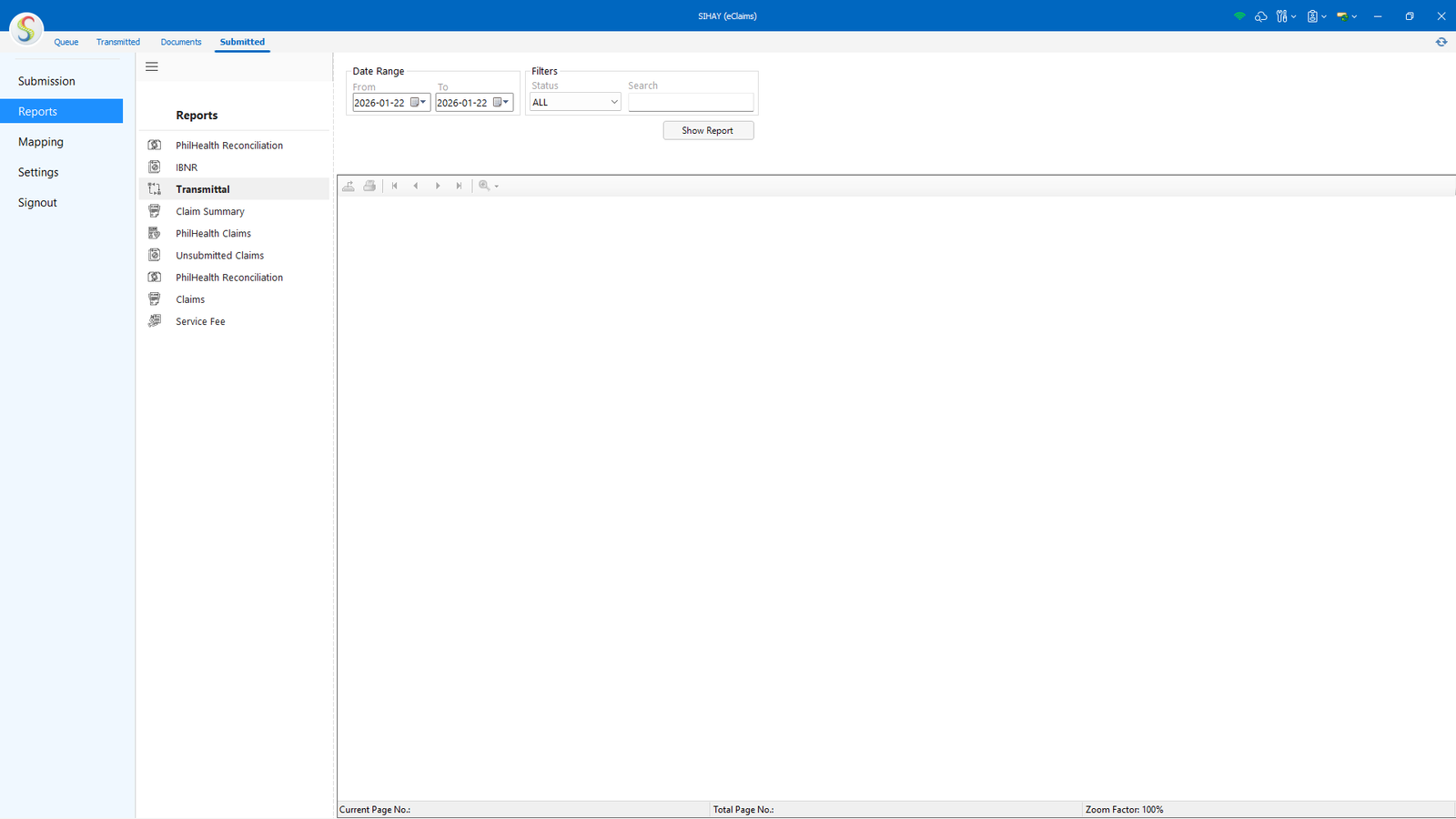This screenshot has width=1456, height=819.
Task: Click the refresh icon below the title bar
Action: point(1441,42)
